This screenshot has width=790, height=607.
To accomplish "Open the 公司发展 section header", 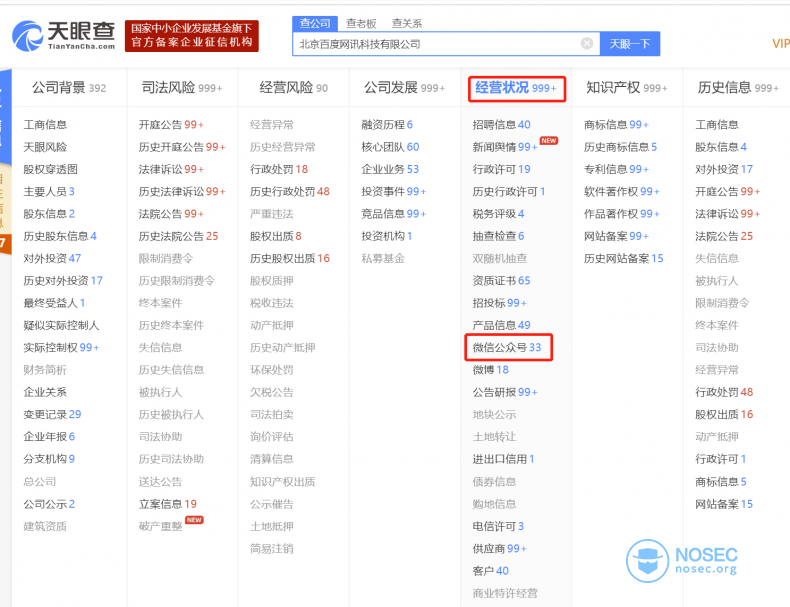I will (405, 88).
